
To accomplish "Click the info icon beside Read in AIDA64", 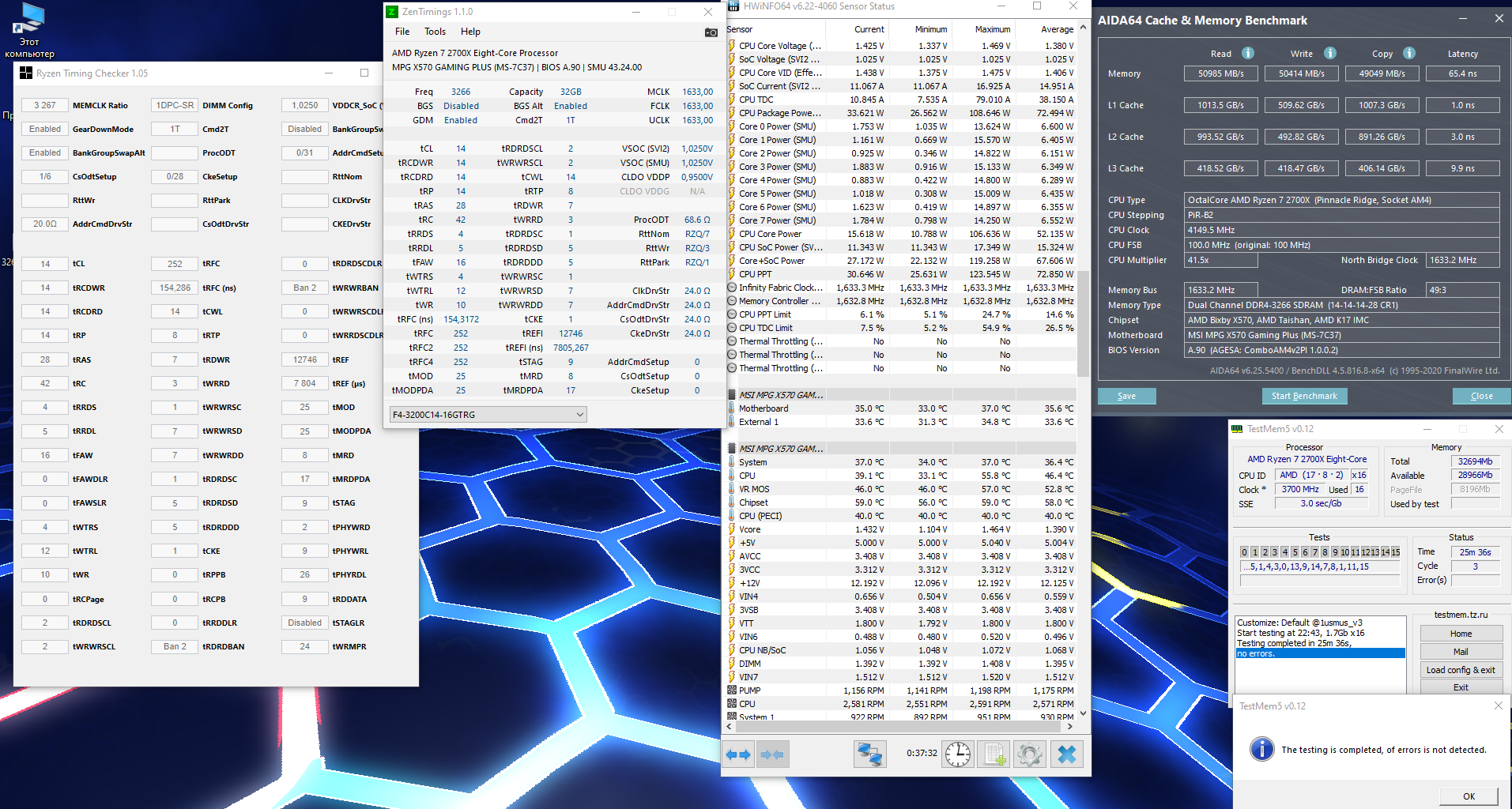I will (x=1248, y=53).
